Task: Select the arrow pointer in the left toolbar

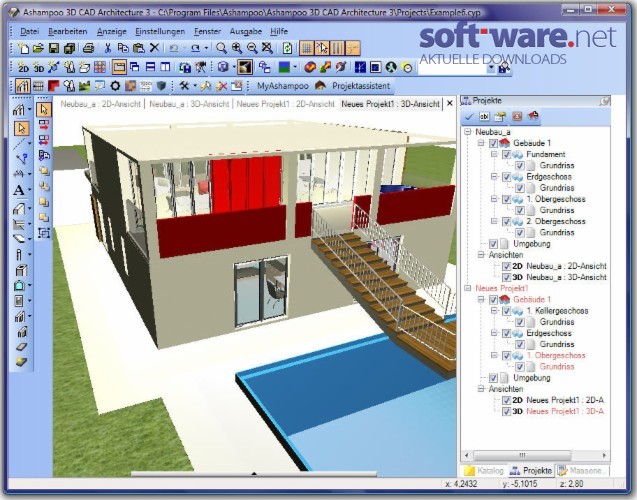Action: click(x=21, y=128)
